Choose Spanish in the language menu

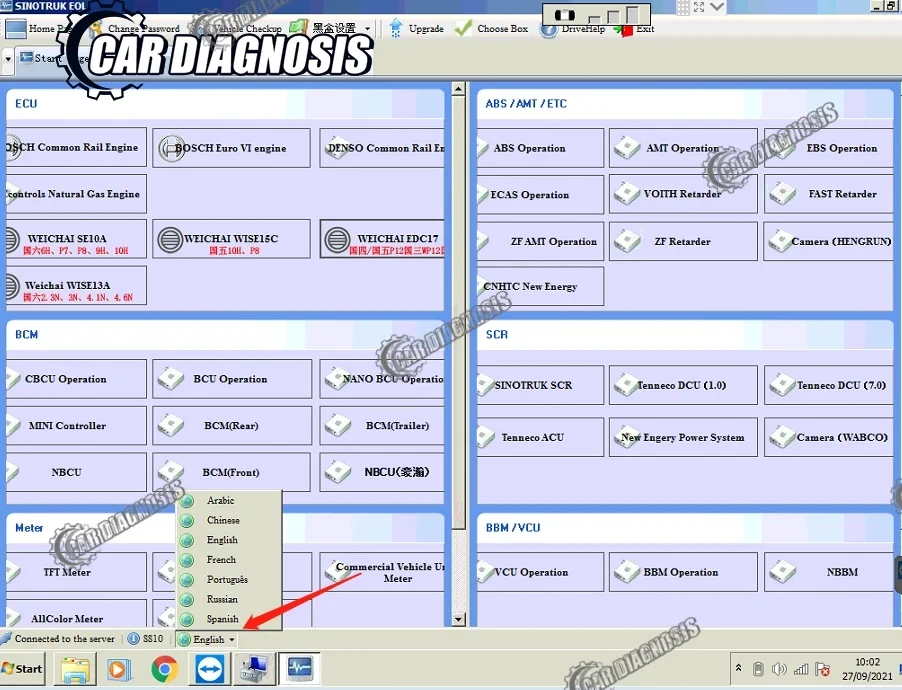click(228, 619)
